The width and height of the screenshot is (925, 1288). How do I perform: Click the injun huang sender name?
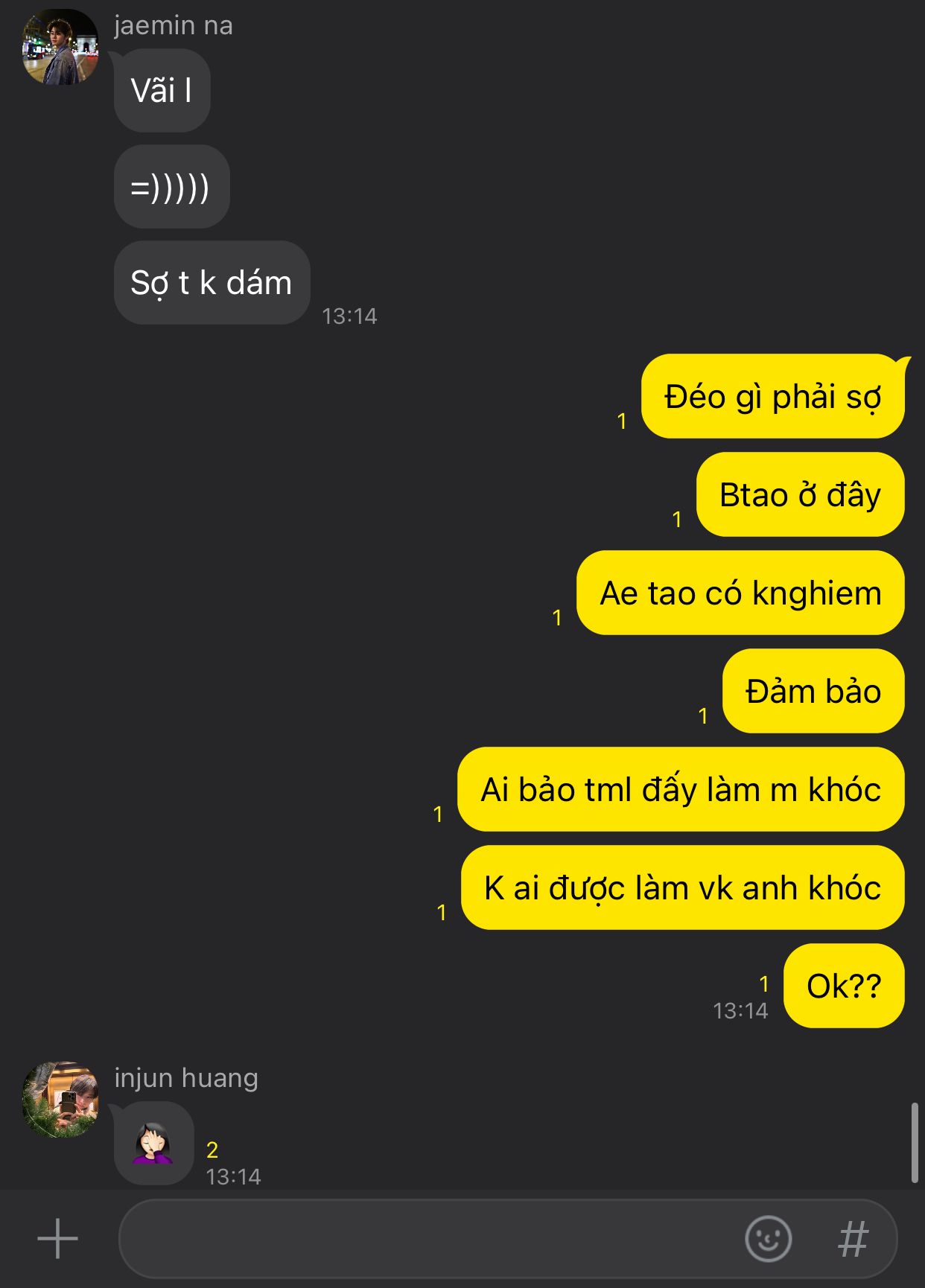(x=186, y=1078)
